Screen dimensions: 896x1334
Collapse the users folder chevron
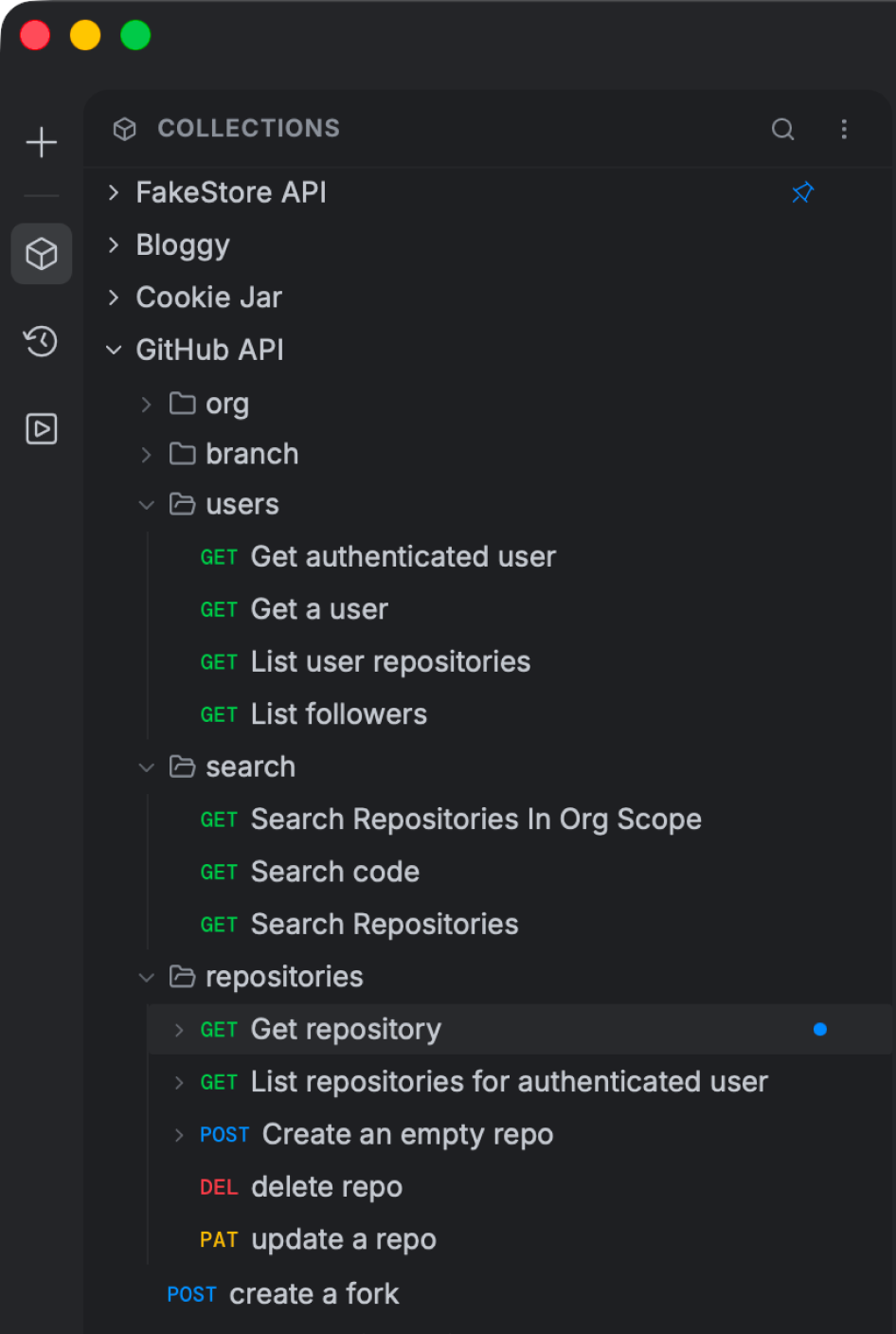pos(146,505)
